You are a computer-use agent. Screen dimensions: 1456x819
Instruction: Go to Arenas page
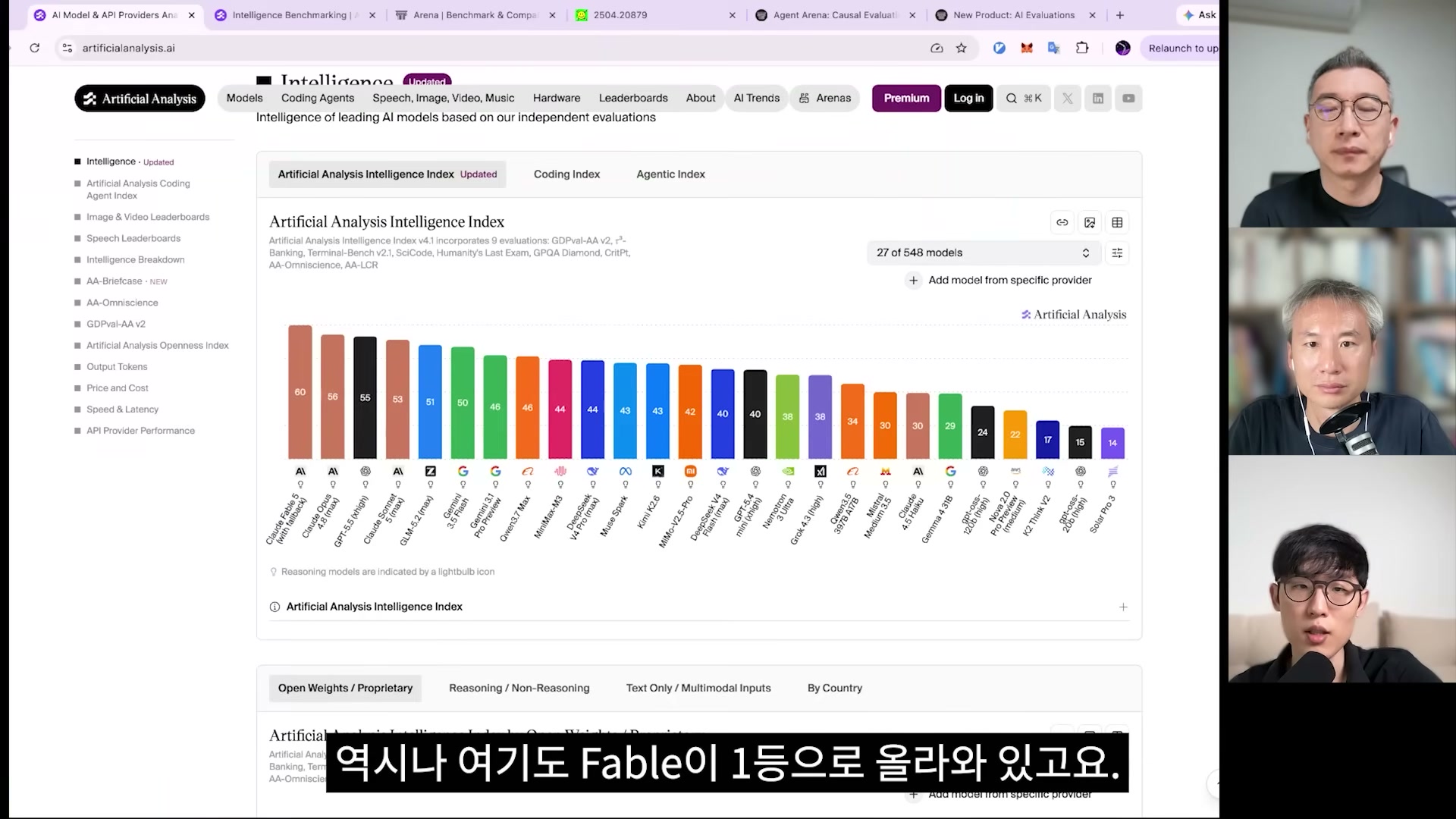tap(825, 98)
